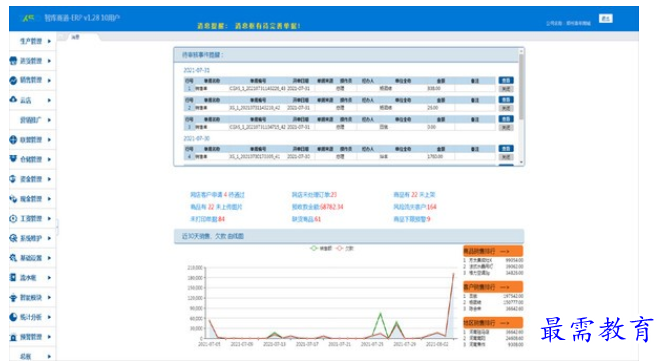Open 网店客户申请 4 待通过 link
662x361 pixels.
(217, 195)
